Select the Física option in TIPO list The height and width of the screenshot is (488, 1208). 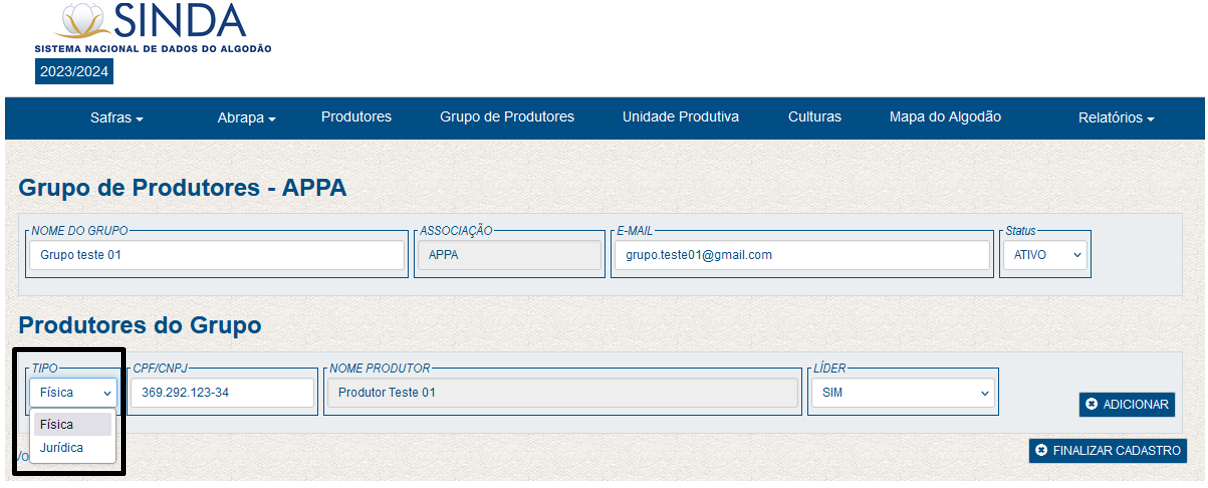(58, 424)
